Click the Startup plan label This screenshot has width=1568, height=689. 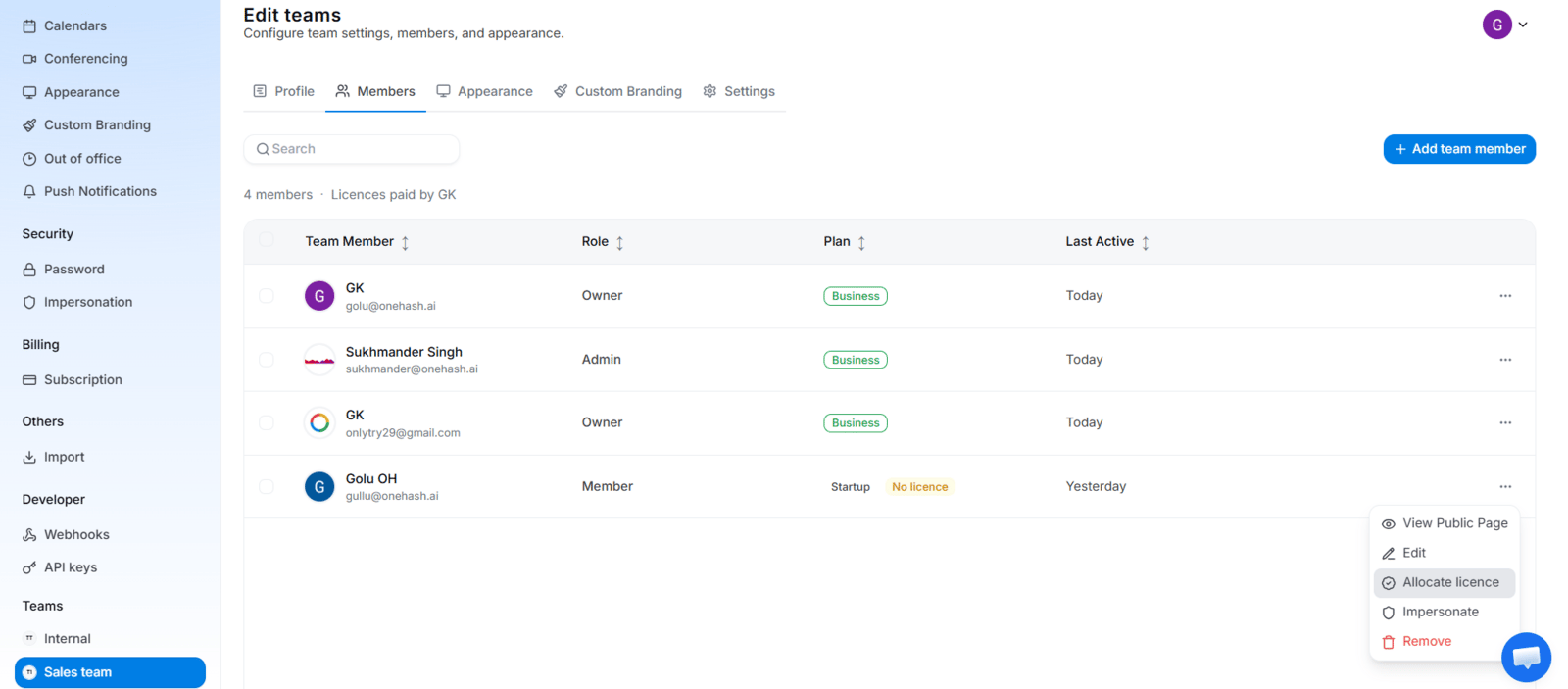pos(851,487)
